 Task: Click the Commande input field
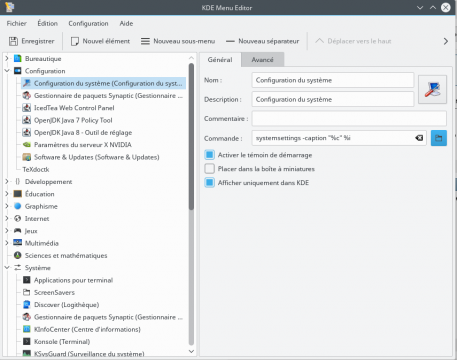[x=339, y=138]
